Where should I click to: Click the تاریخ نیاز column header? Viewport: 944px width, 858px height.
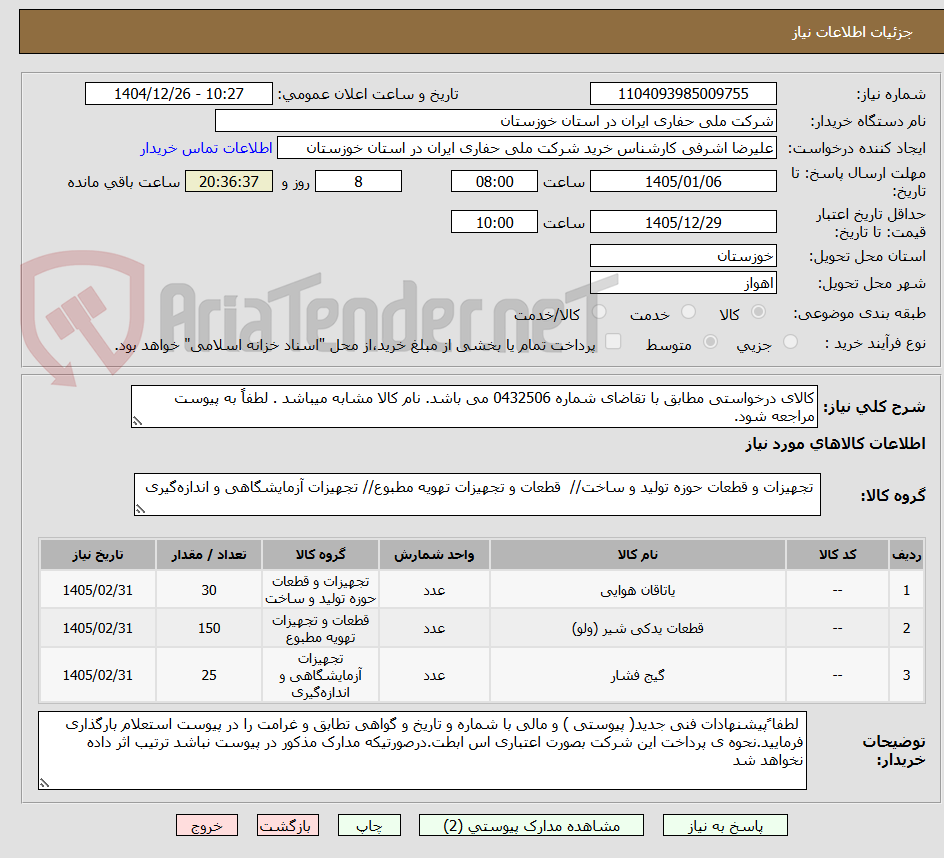pyautogui.click(x=98, y=555)
